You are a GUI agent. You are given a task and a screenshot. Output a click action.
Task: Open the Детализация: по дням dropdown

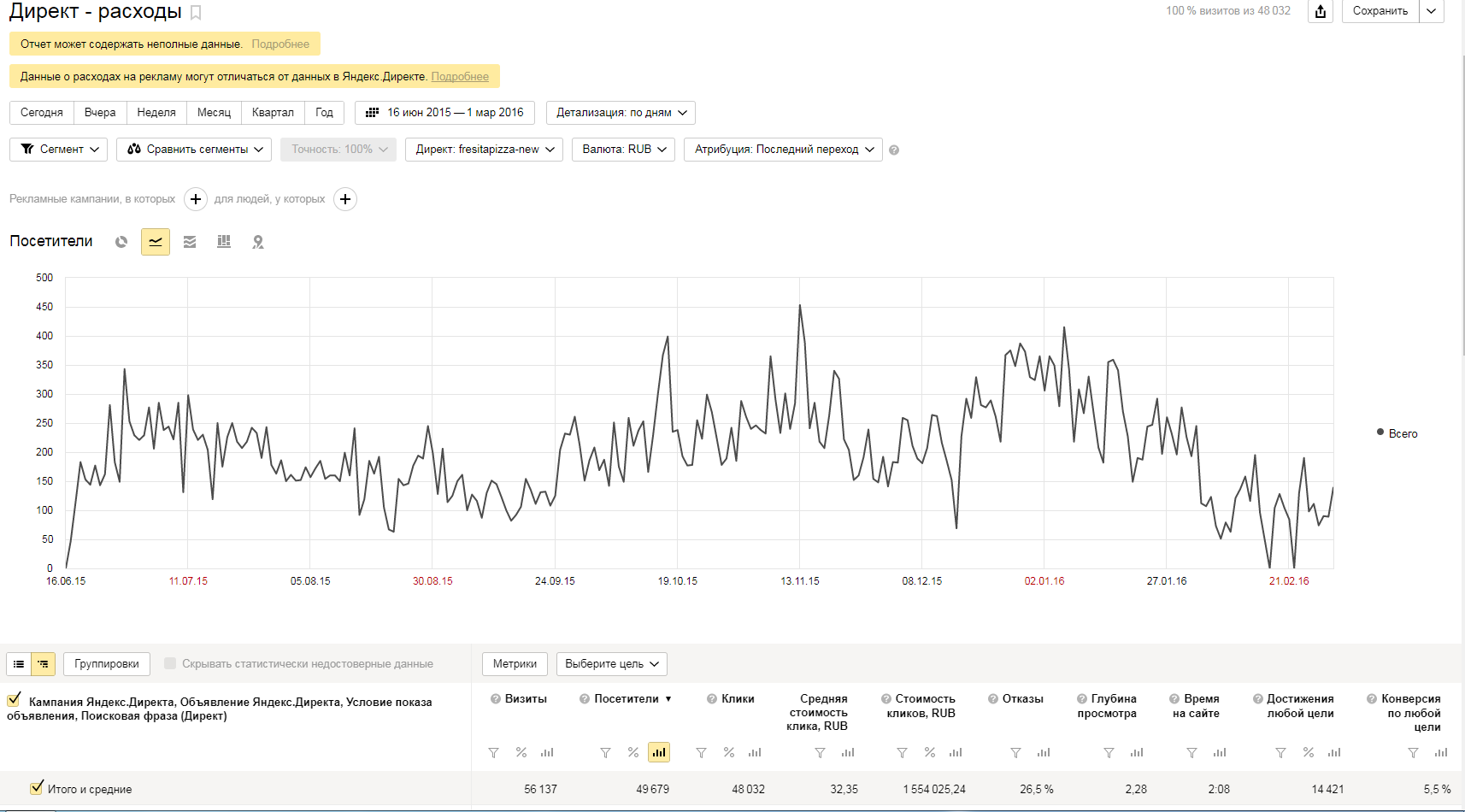(621, 113)
